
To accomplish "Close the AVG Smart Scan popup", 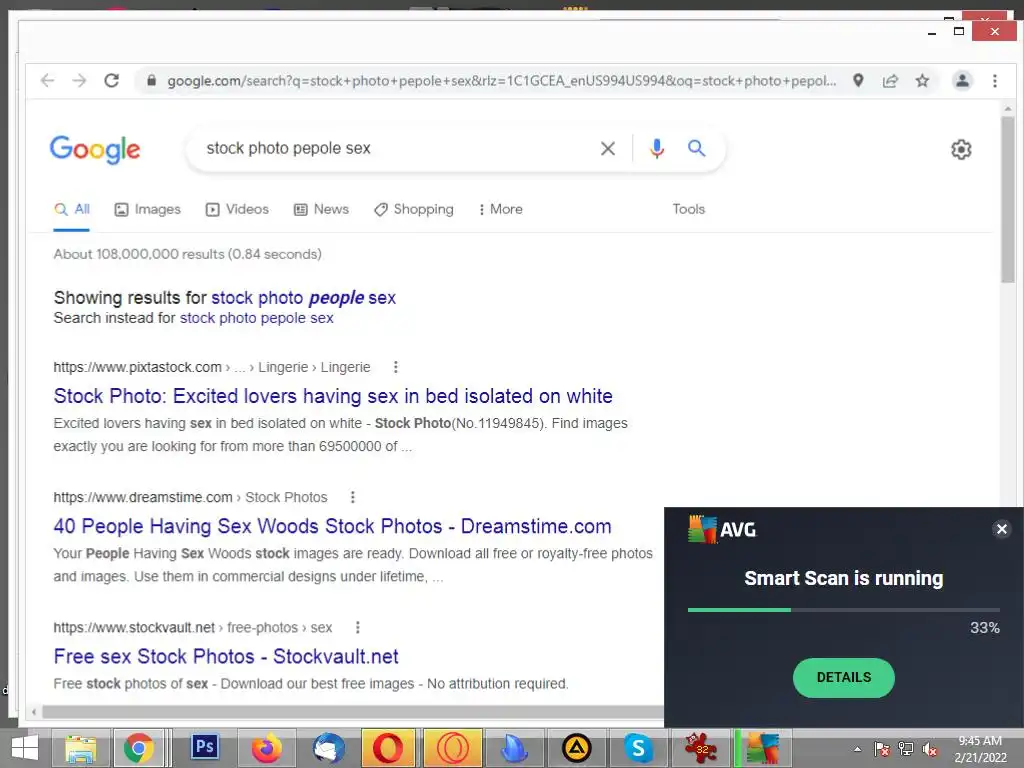I will (x=1001, y=529).
